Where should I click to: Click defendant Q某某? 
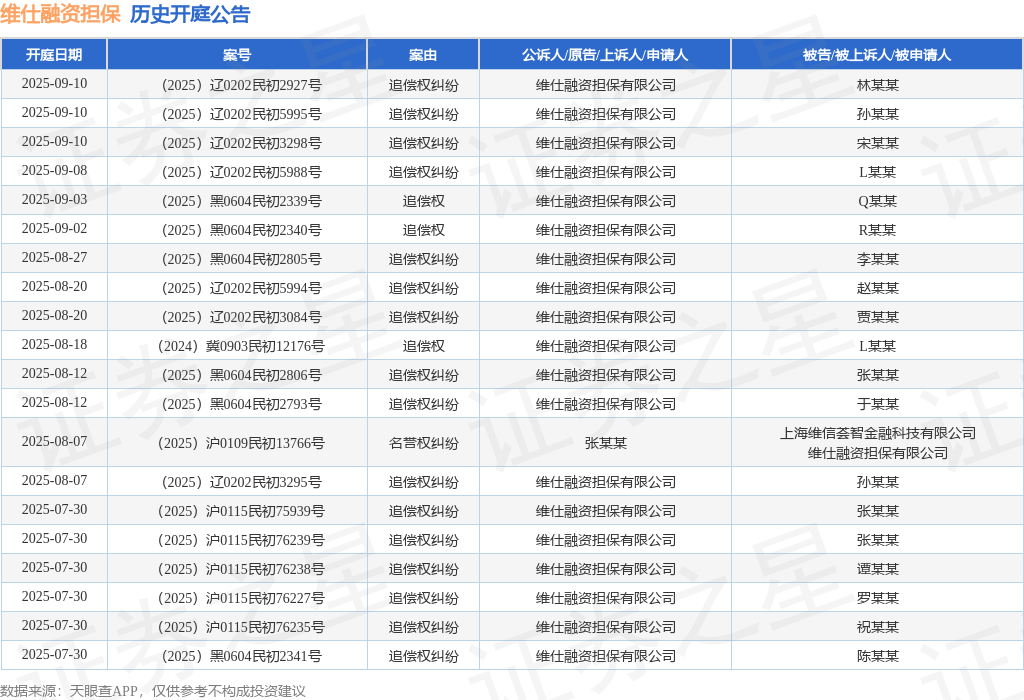(x=878, y=201)
